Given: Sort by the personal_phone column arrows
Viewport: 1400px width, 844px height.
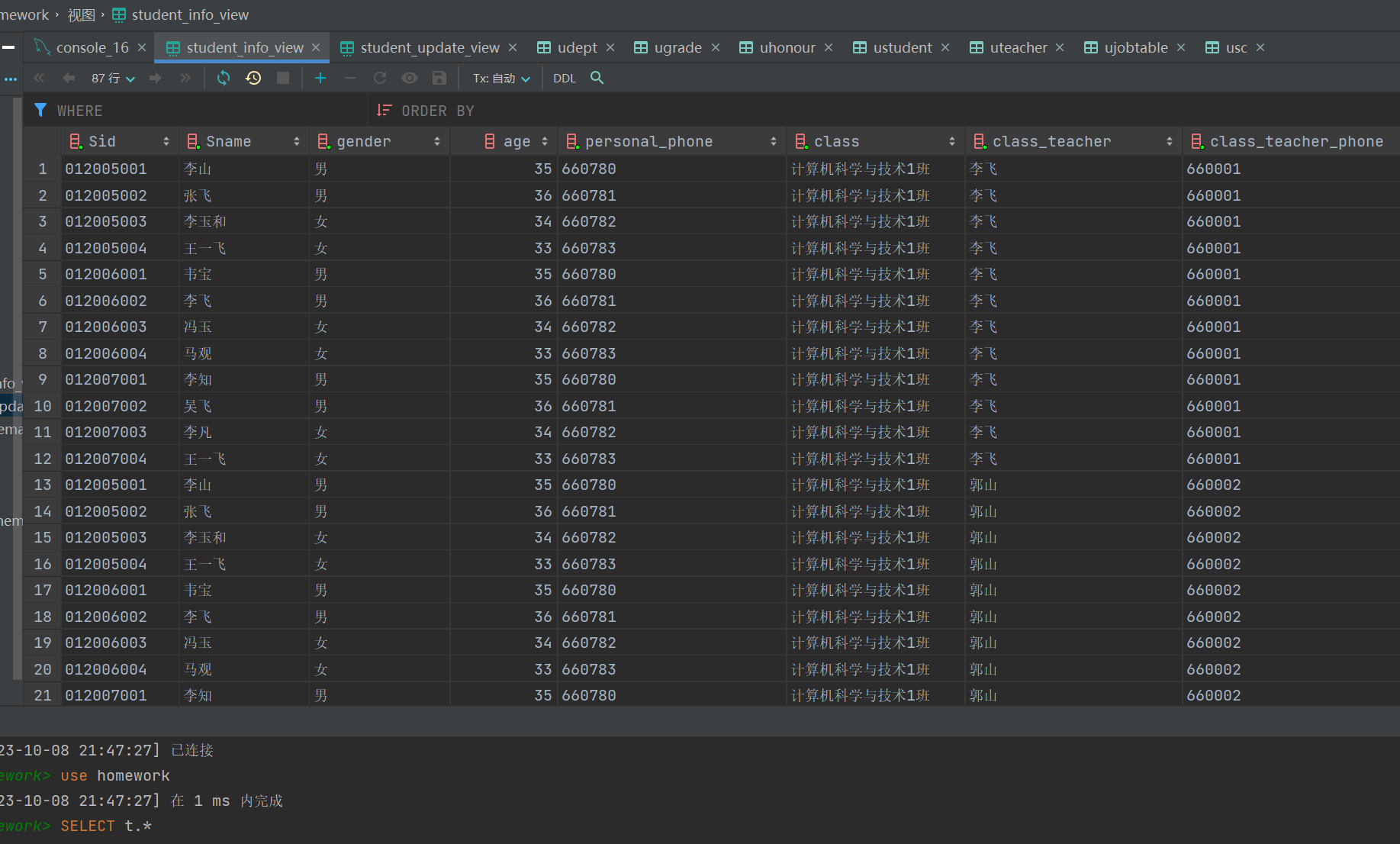Looking at the screenshot, I should (x=774, y=141).
